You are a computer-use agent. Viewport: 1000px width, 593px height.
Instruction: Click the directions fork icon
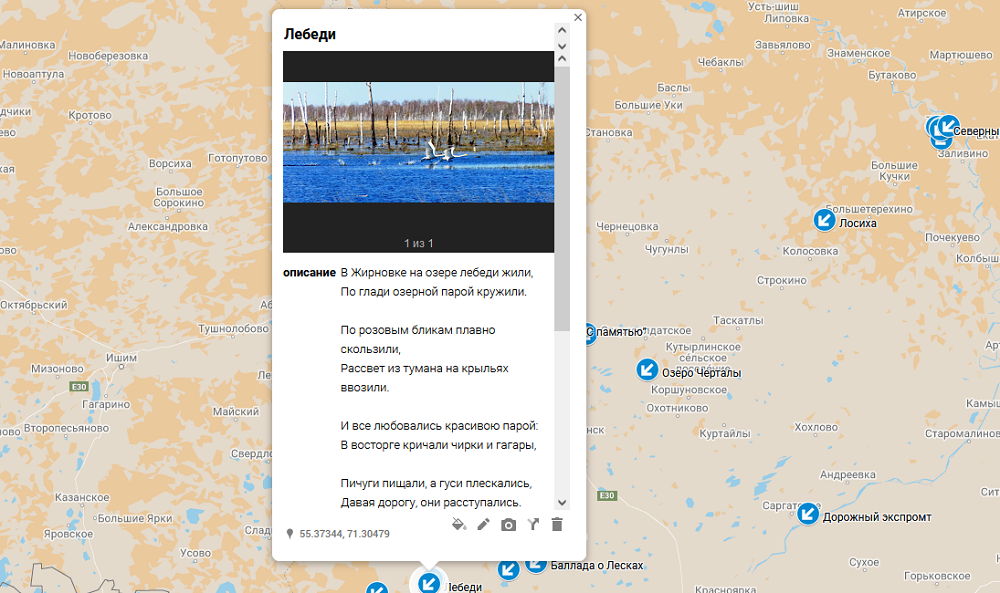tap(533, 524)
